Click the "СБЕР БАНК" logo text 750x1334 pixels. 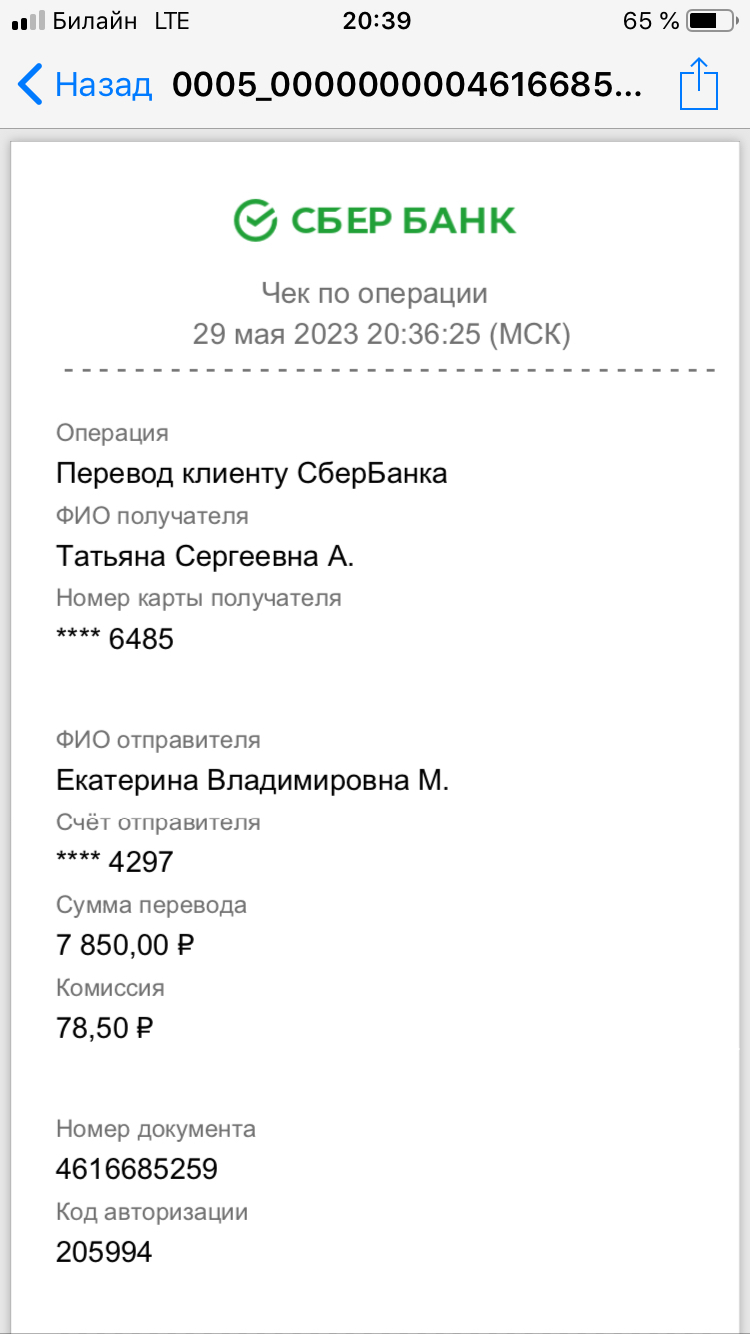click(403, 220)
